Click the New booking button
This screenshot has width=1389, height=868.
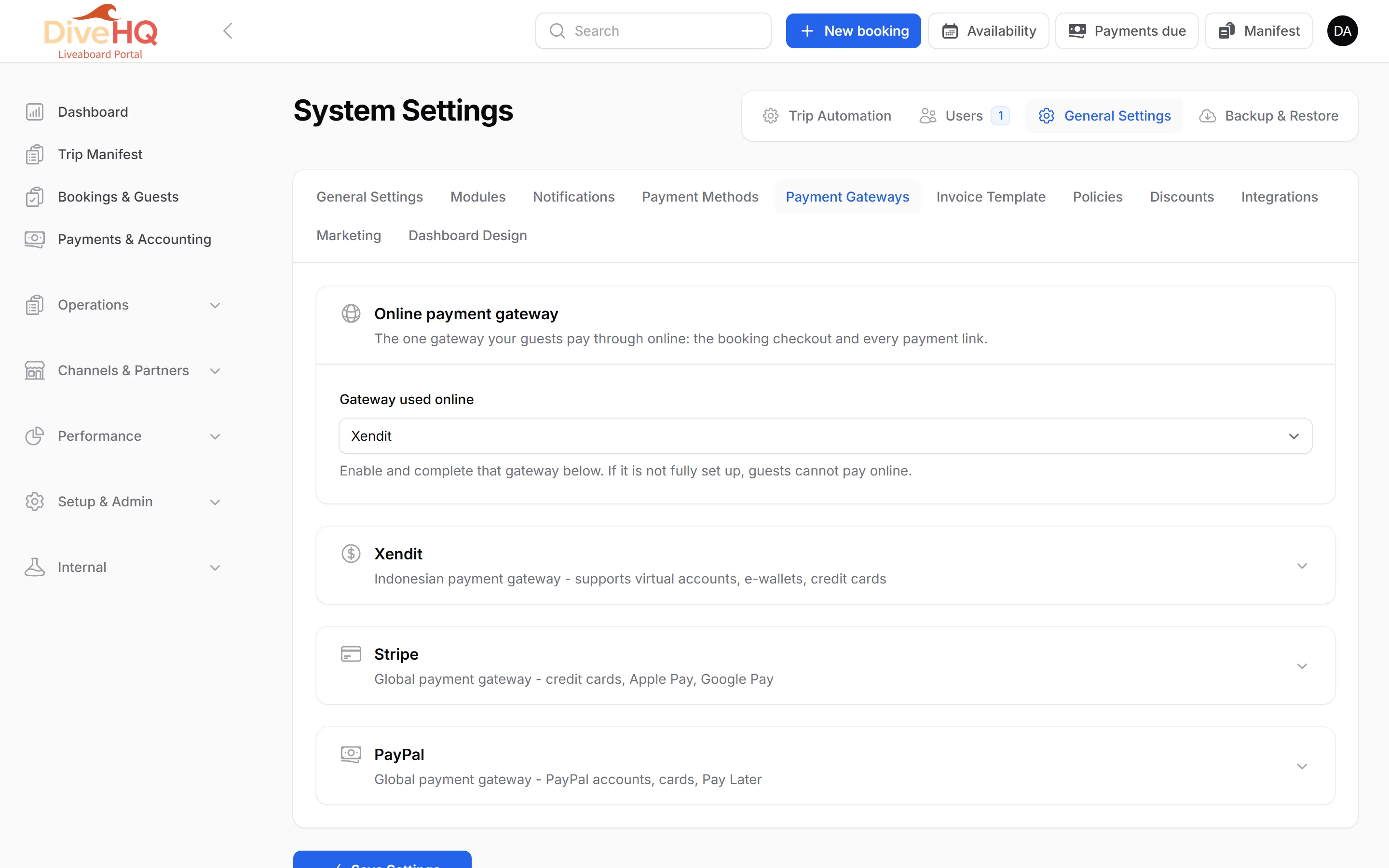[853, 31]
